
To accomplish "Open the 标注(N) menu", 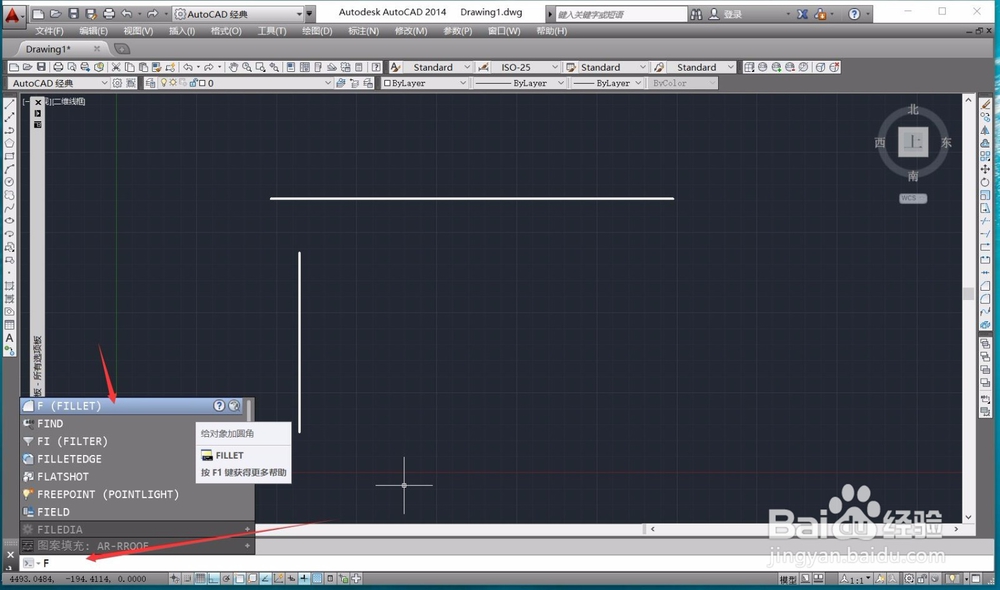I will pyautogui.click(x=364, y=31).
